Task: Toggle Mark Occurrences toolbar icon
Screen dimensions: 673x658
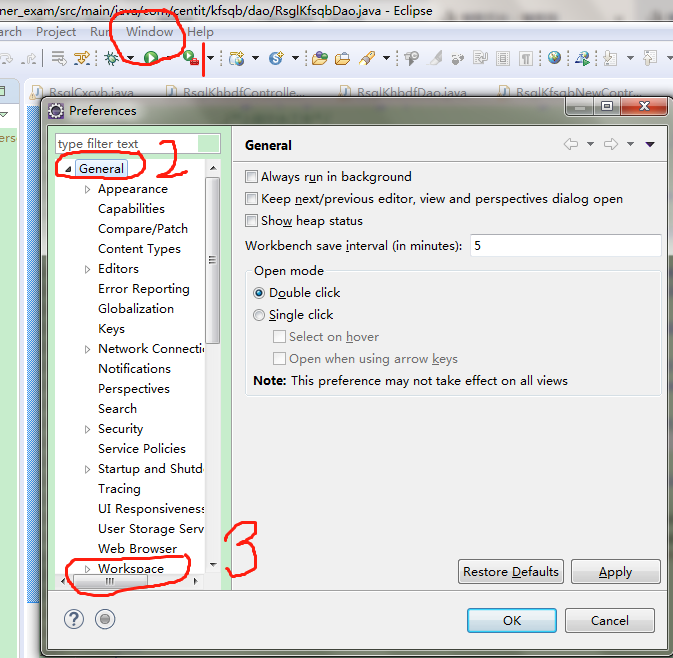Action: pos(436,58)
